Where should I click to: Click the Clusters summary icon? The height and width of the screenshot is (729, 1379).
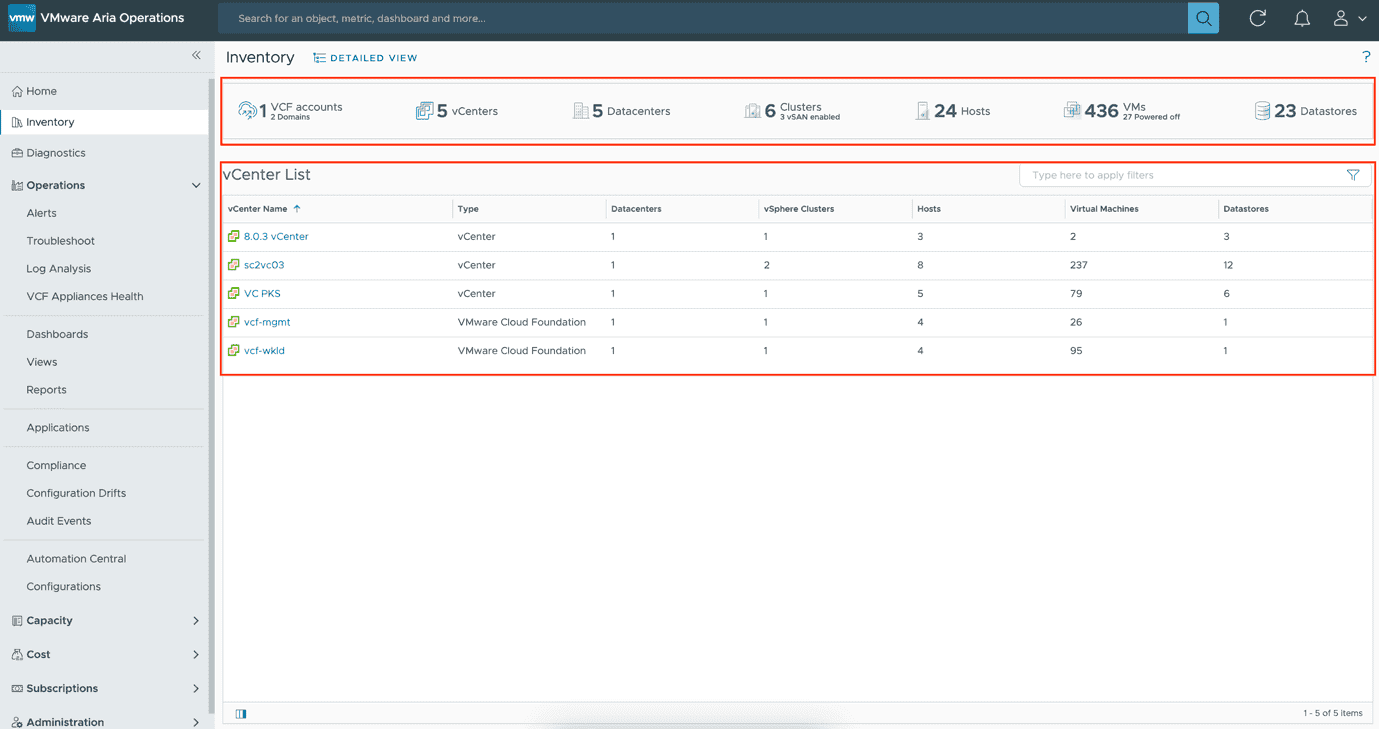[753, 110]
